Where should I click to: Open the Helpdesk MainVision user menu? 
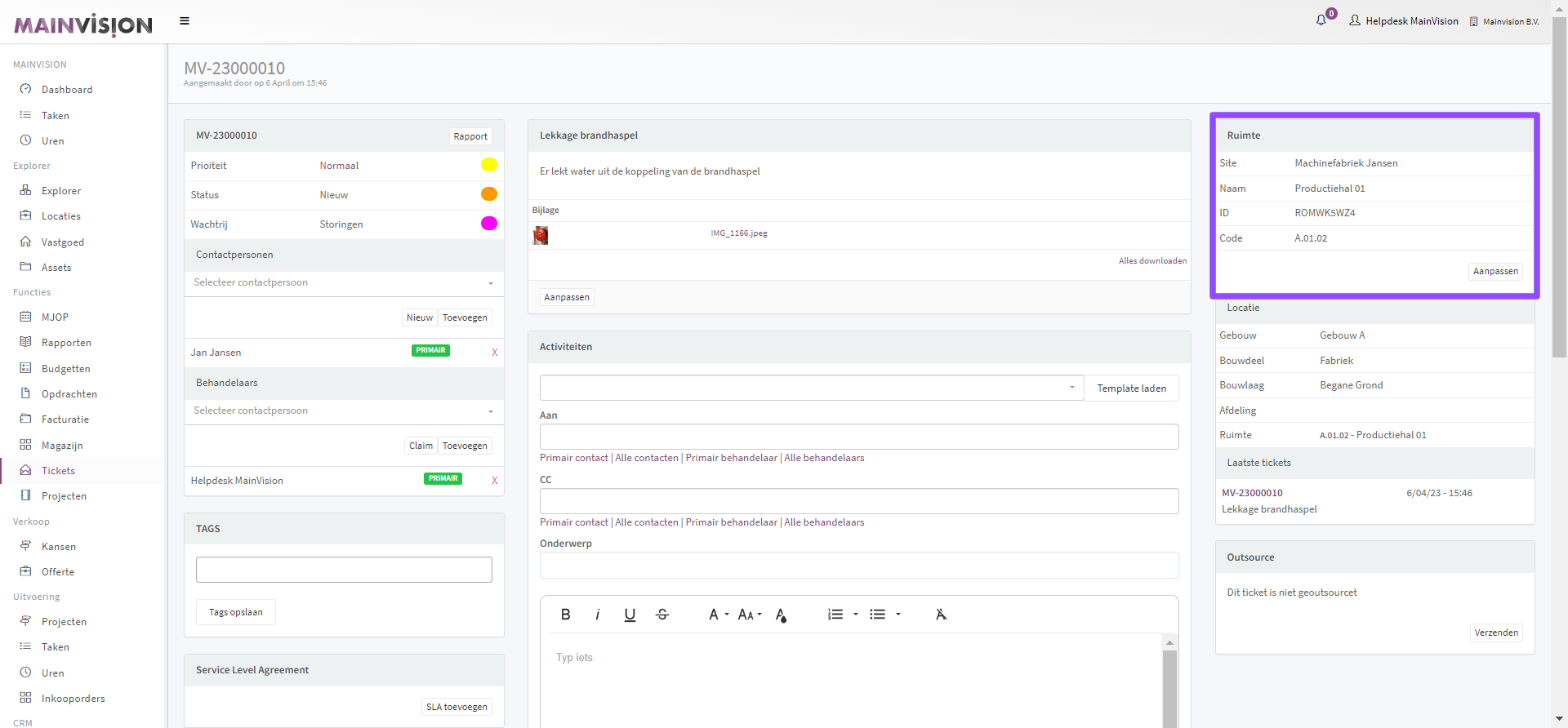tap(1404, 21)
